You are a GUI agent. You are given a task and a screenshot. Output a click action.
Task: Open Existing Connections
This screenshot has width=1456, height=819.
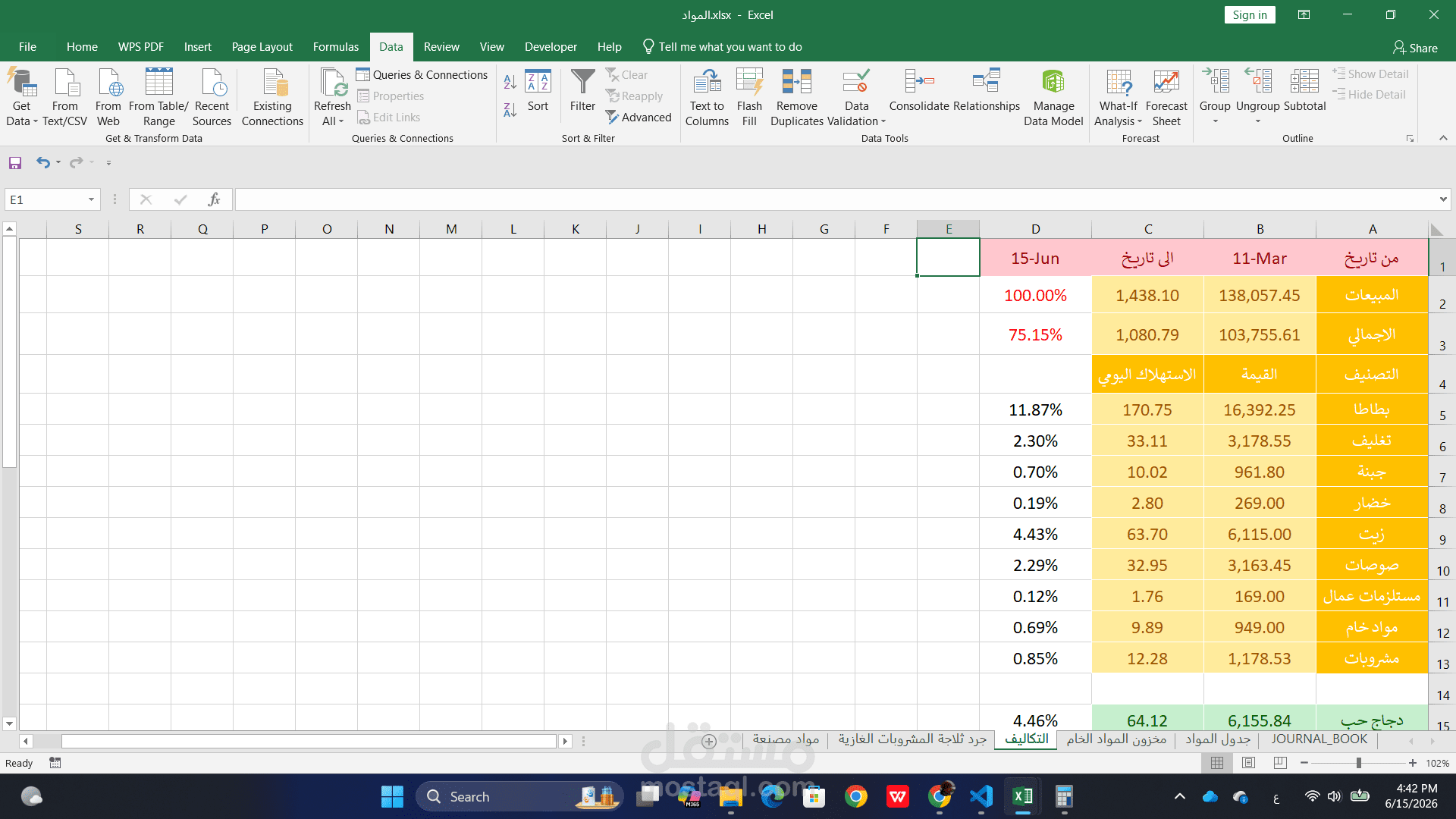[272, 97]
